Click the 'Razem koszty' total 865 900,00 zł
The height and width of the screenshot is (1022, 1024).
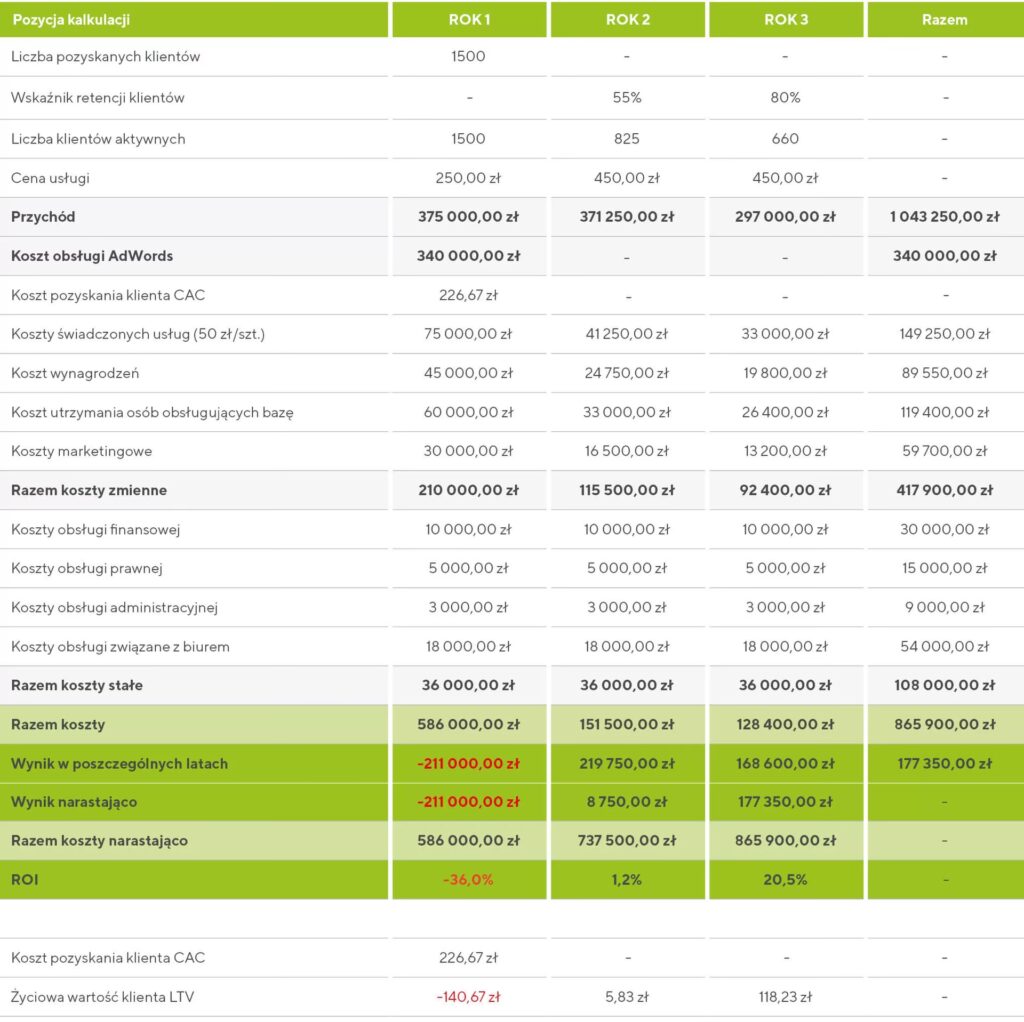[944, 724]
